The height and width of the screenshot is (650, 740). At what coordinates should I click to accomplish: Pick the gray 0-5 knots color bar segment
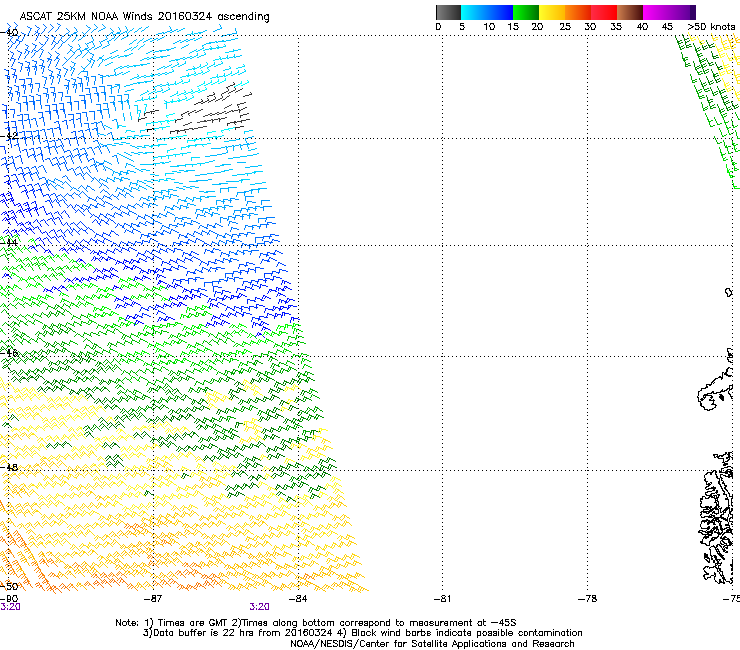coord(448,12)
